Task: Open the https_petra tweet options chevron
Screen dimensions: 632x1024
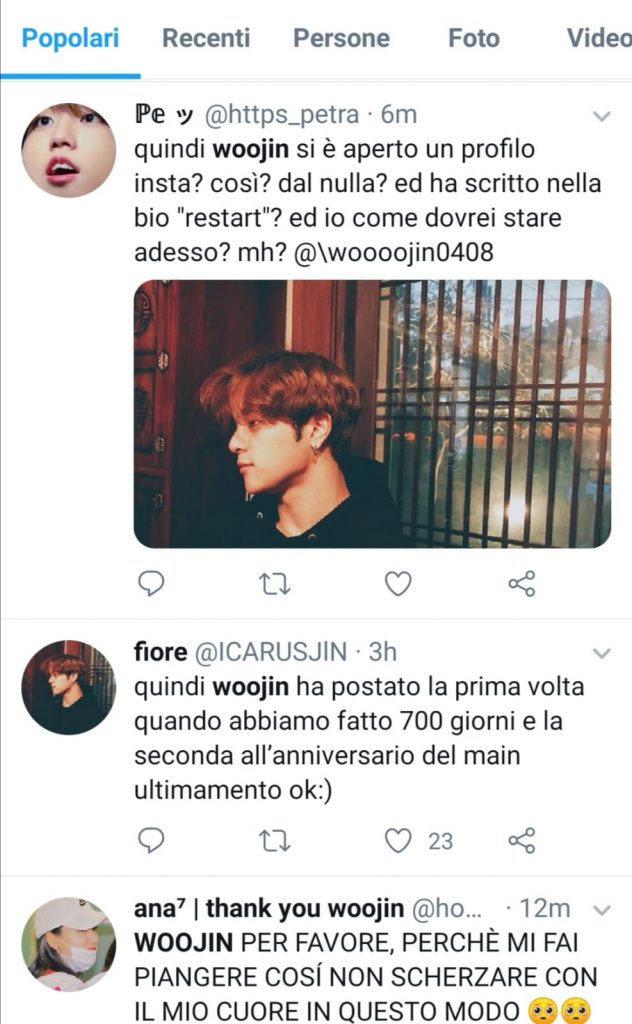Action: [601, 116]
